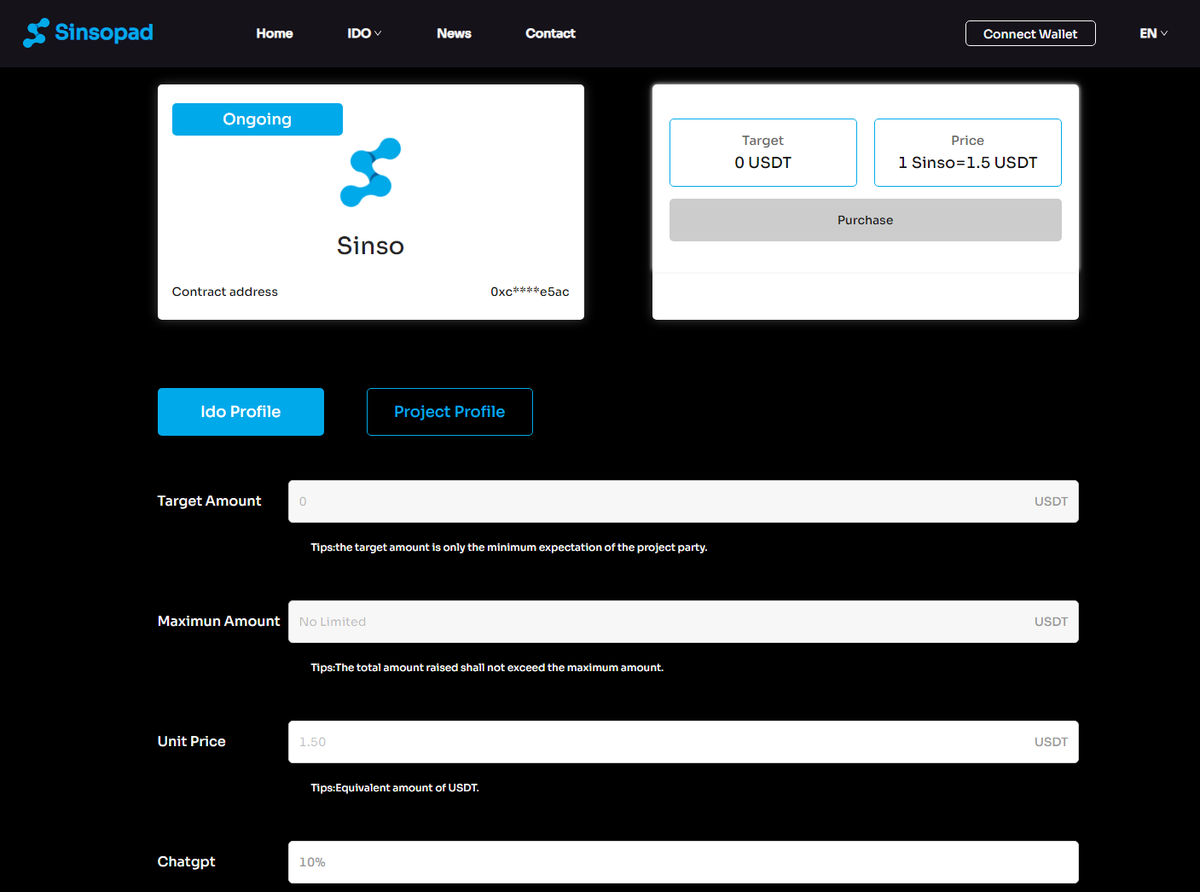The width and height of the screenshot is (1200, 892).
Task: Click the Target 0 USDT box
Action: point(763,152)
